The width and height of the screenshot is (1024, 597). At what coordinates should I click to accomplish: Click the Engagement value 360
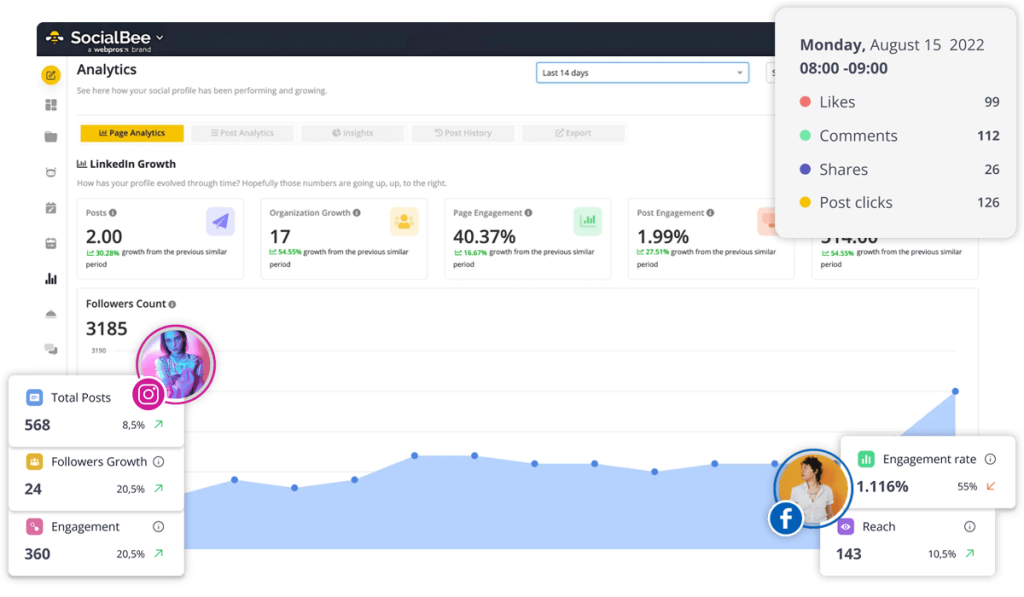point(37,554)
